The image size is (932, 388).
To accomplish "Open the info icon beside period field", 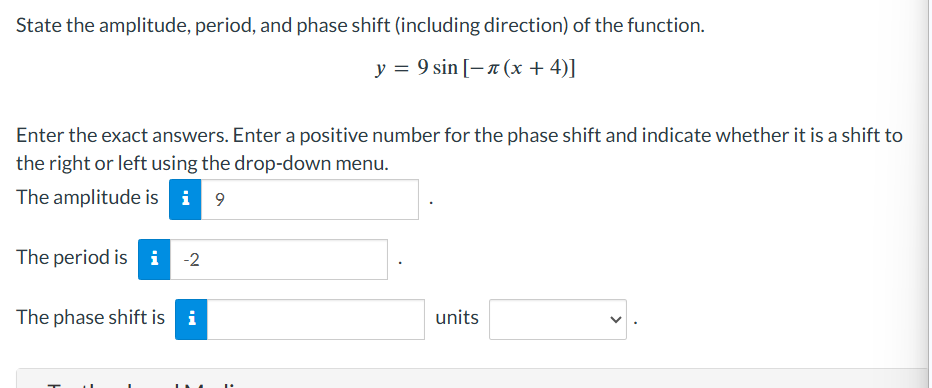I will click(155, 259).
